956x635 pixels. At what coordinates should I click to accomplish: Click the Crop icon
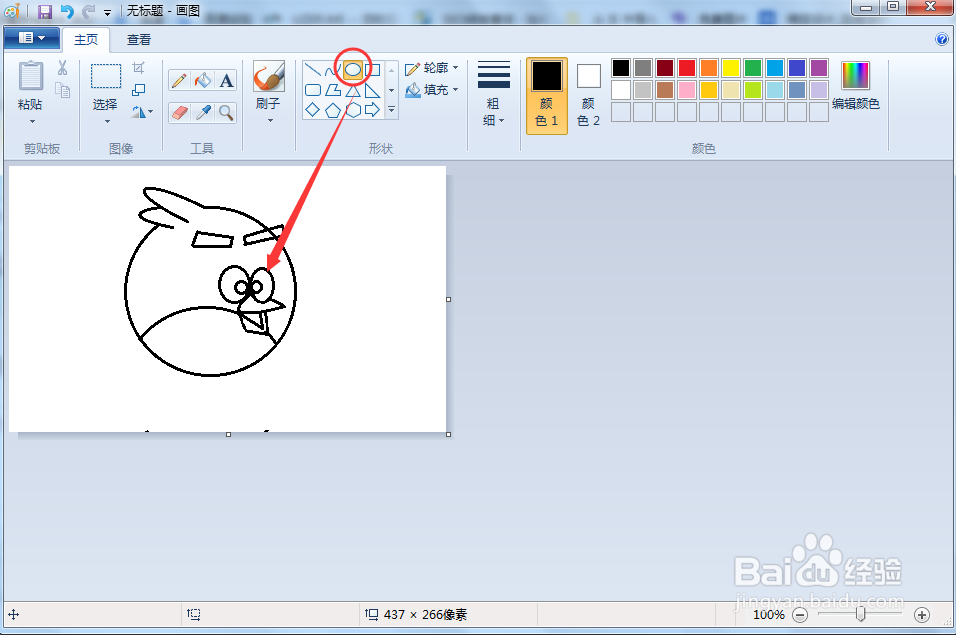138,67
